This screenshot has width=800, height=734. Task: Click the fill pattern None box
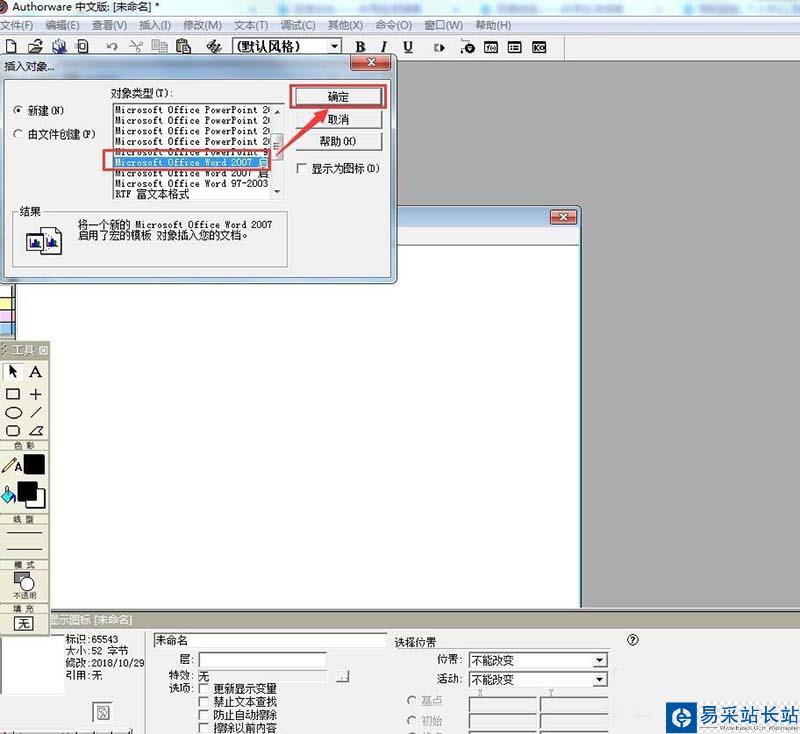click(23, 623)
